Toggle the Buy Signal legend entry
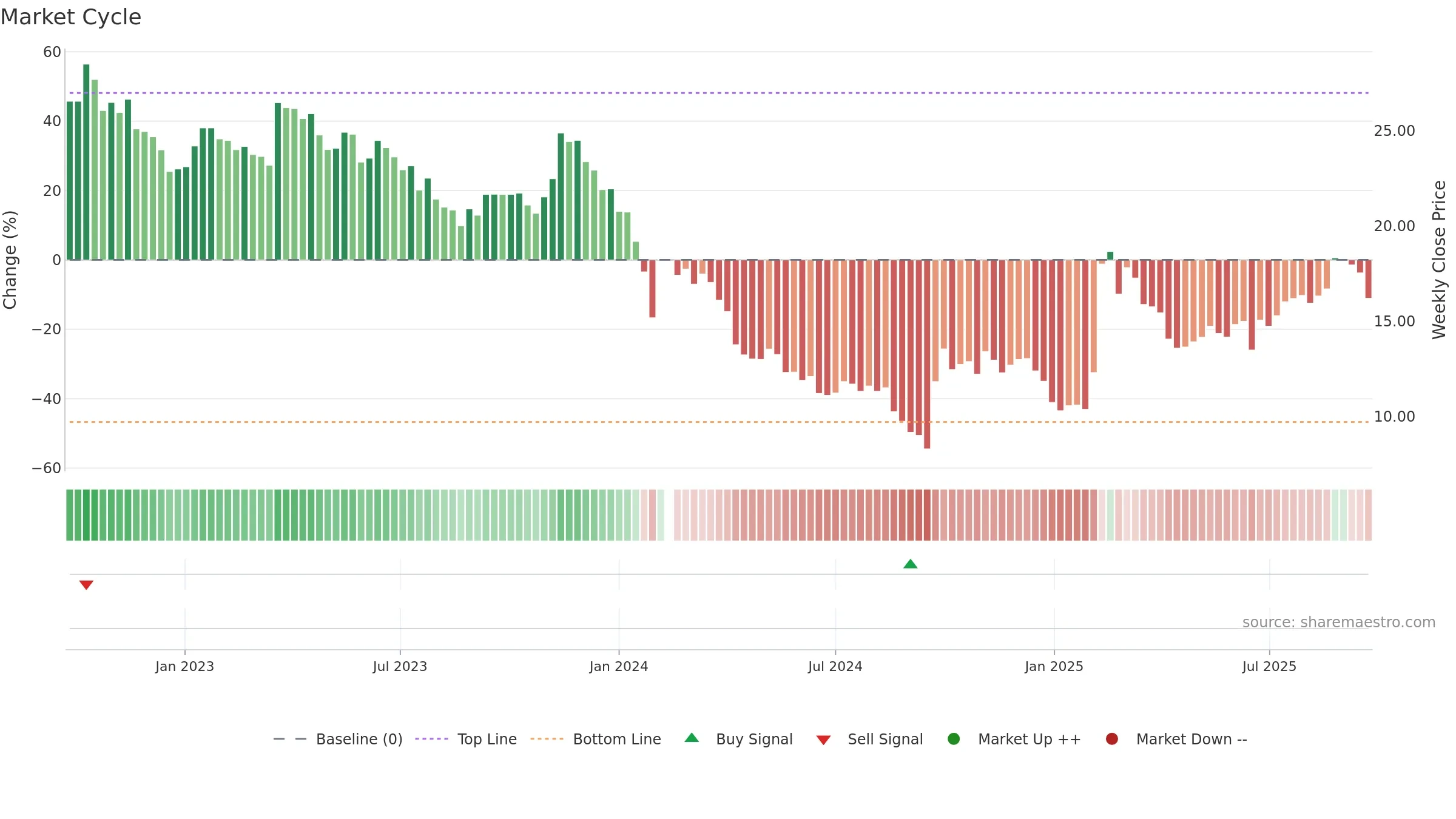The image size is (1456, 819). coord(738,739)
